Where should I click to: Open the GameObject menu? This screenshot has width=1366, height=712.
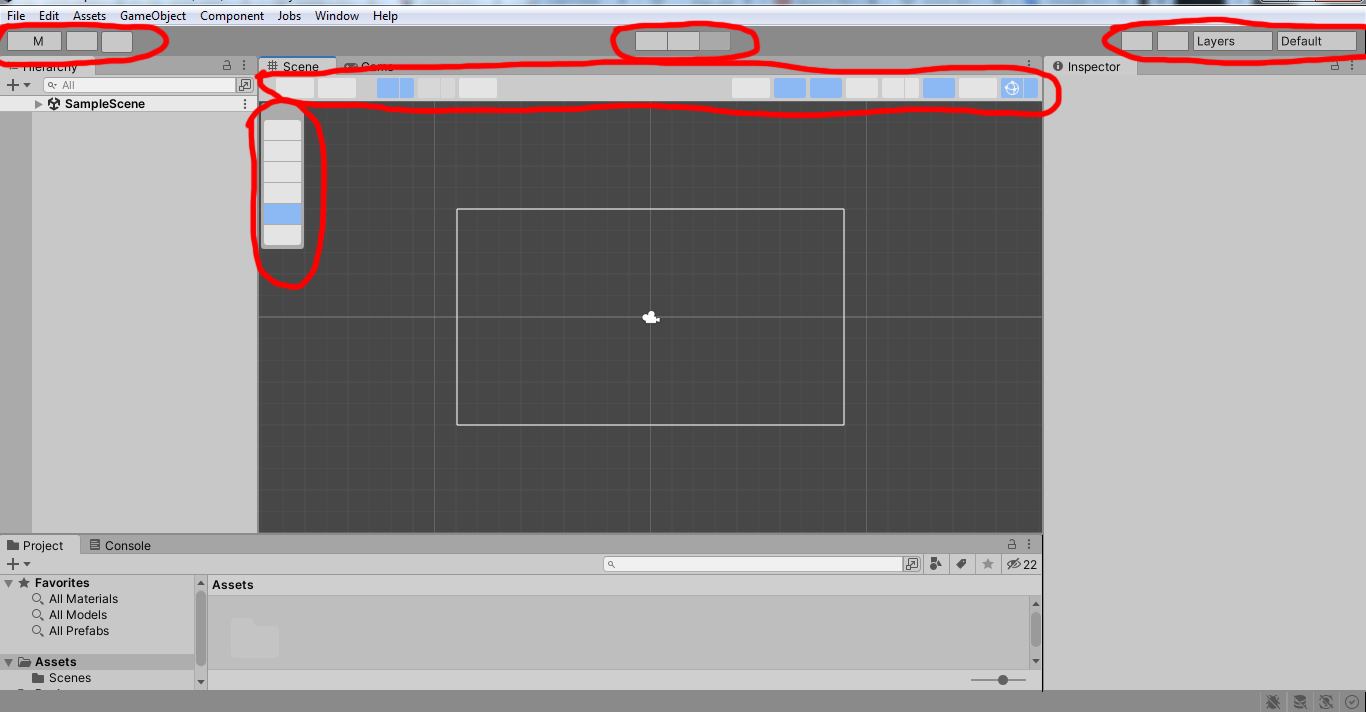click(x=153, y=16)
